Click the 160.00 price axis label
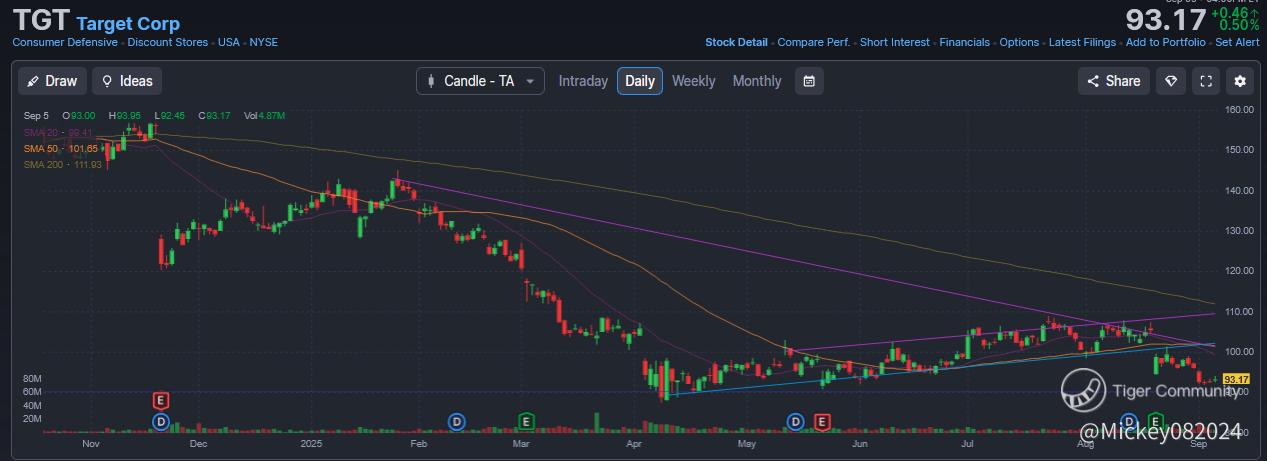1267x461 pixels. (x=1240, y=109)
